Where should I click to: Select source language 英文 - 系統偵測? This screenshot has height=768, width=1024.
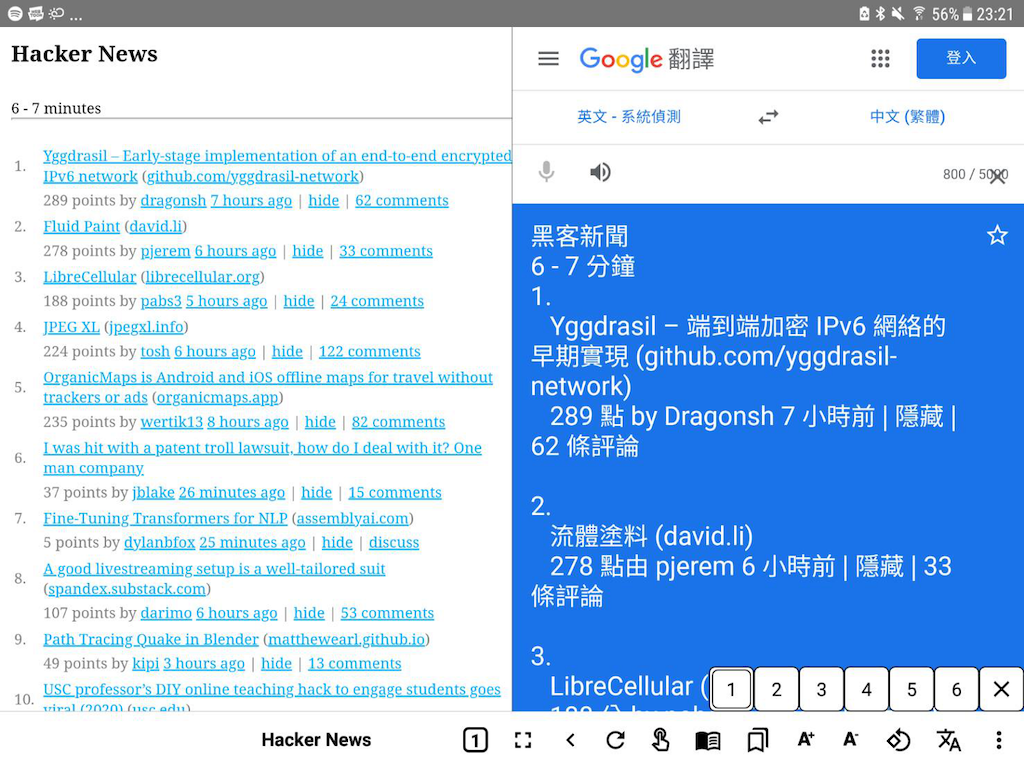tap(628, 117)
